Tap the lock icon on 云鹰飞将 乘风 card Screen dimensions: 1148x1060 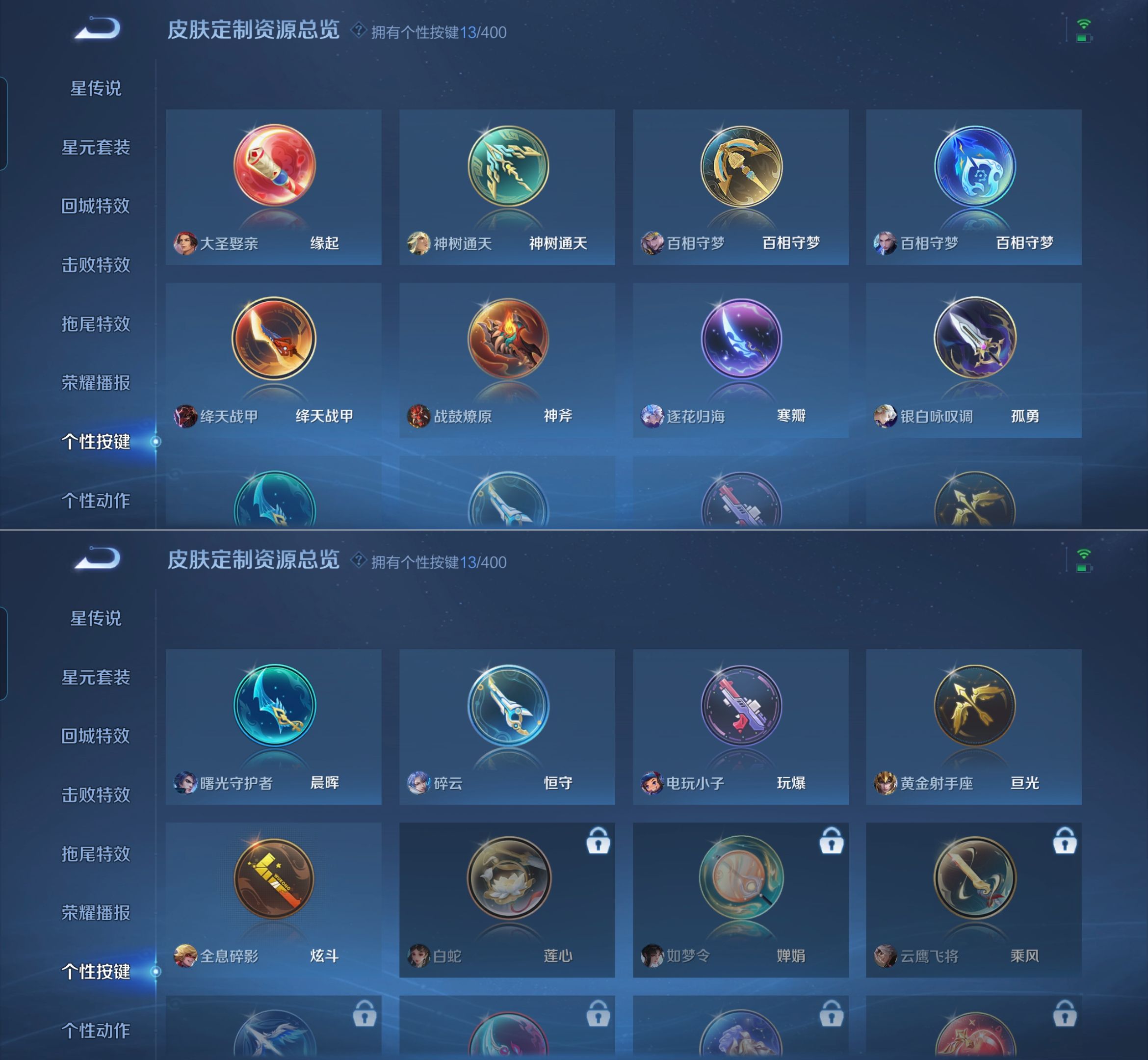pos(1065,840)
